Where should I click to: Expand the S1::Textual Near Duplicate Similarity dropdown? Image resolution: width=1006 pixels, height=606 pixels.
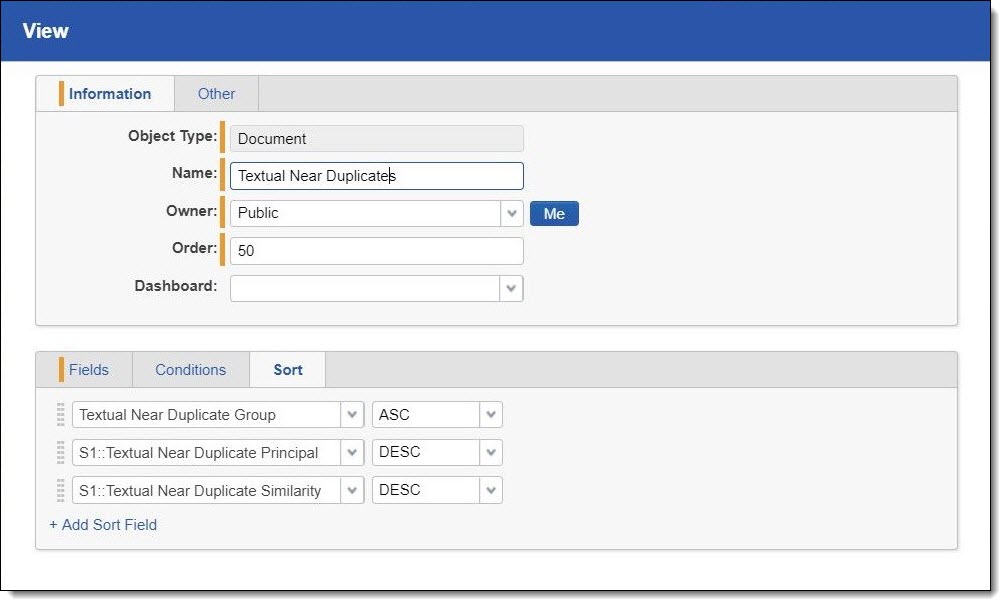[x=352, y=491]
